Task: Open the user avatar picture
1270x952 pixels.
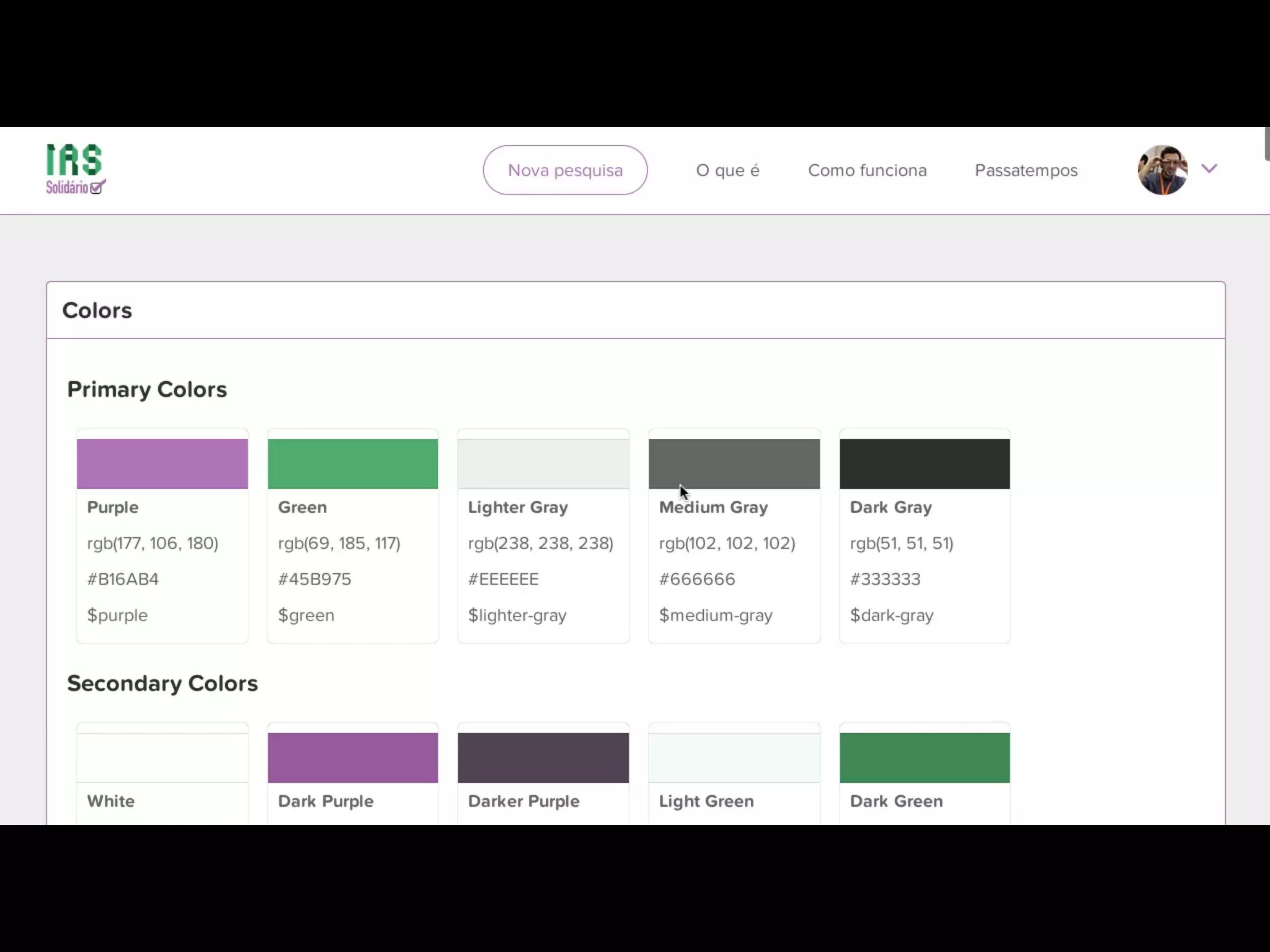Action: click(x=1161, y=170)
